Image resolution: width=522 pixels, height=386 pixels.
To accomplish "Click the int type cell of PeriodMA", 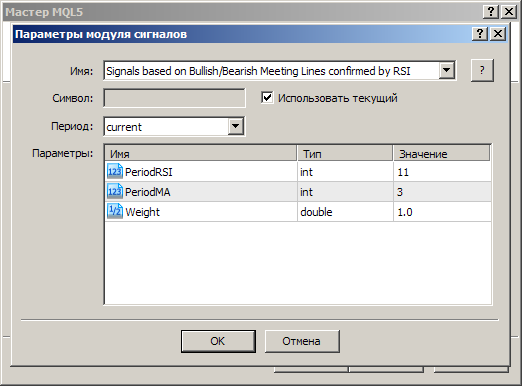I will pos(345,192).
